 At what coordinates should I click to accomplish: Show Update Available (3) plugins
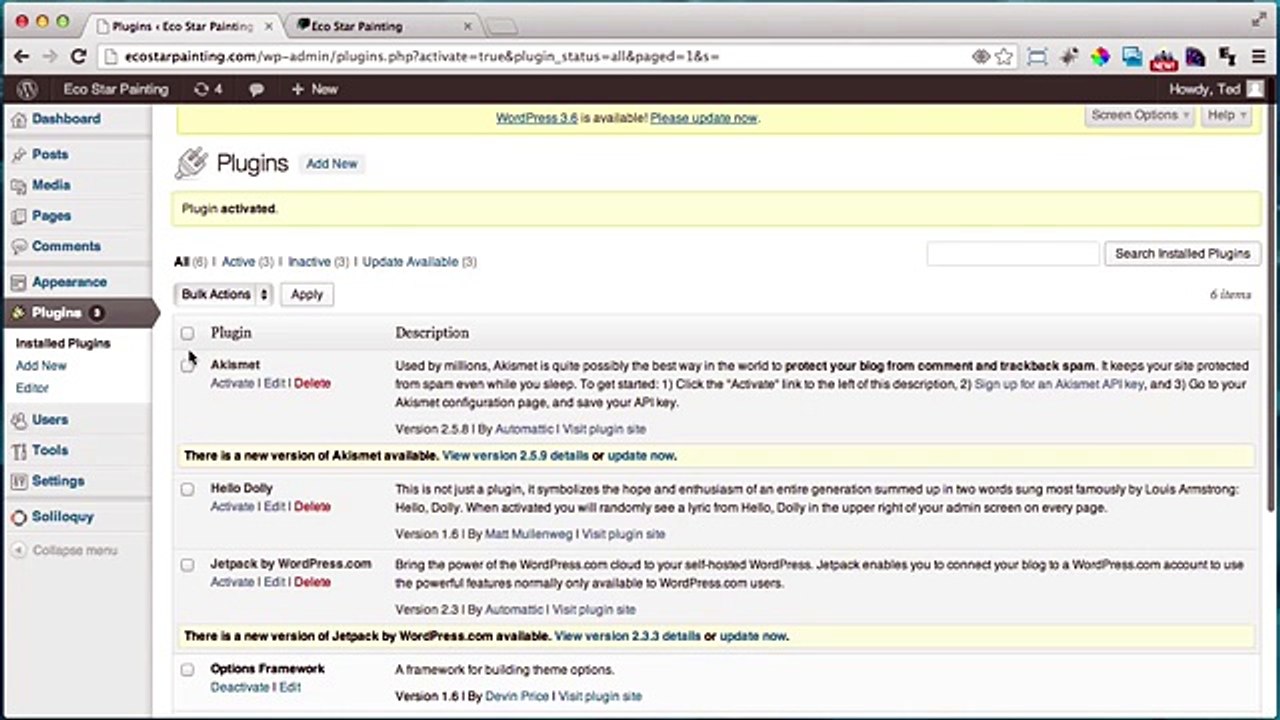419,262
